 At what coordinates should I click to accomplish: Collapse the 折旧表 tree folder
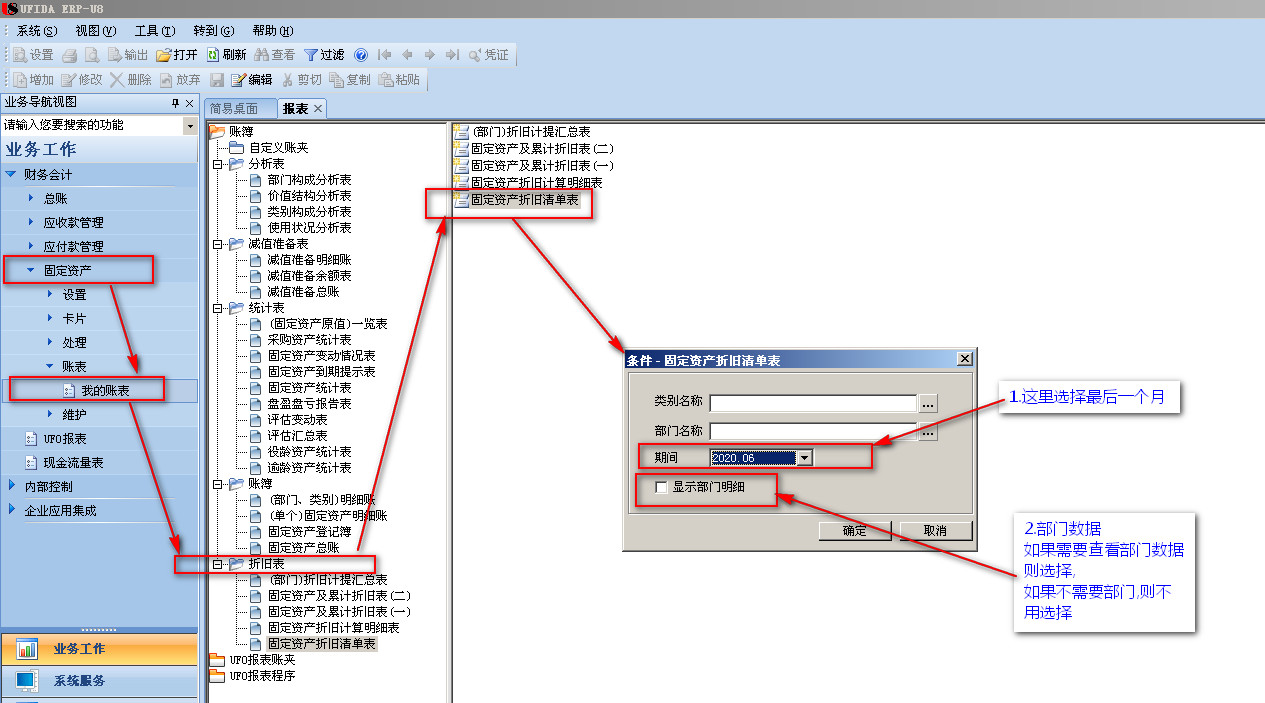pyautogui.click(x=218, y=564)
